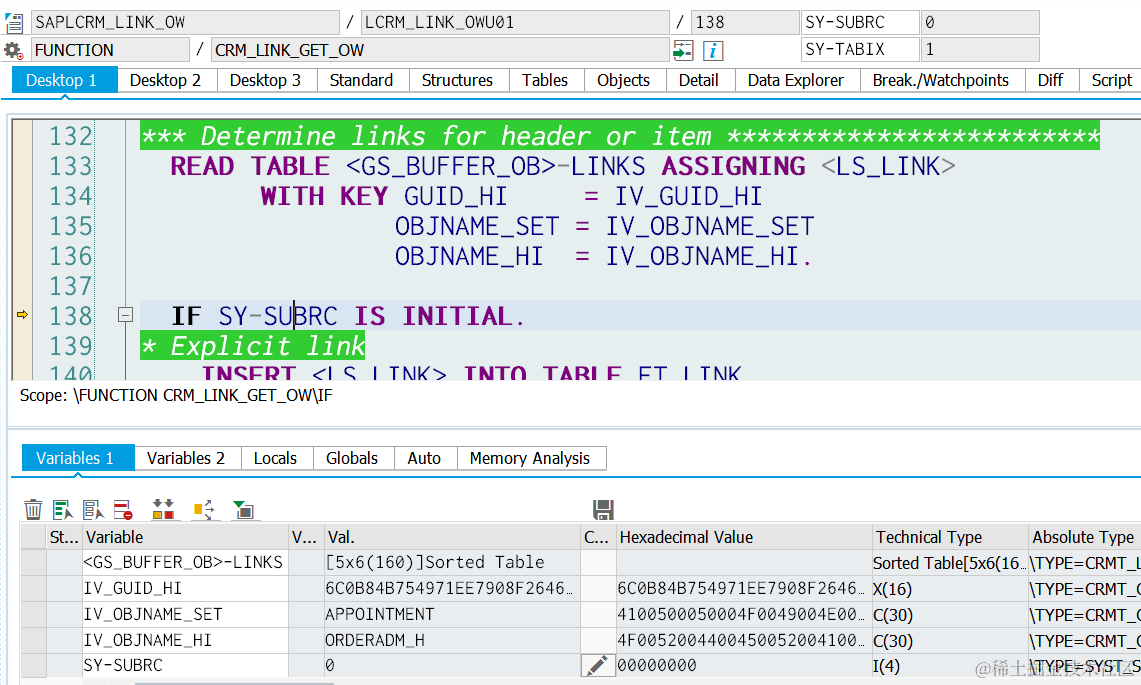
Task: Select the Tables tab
Action: 545,80
